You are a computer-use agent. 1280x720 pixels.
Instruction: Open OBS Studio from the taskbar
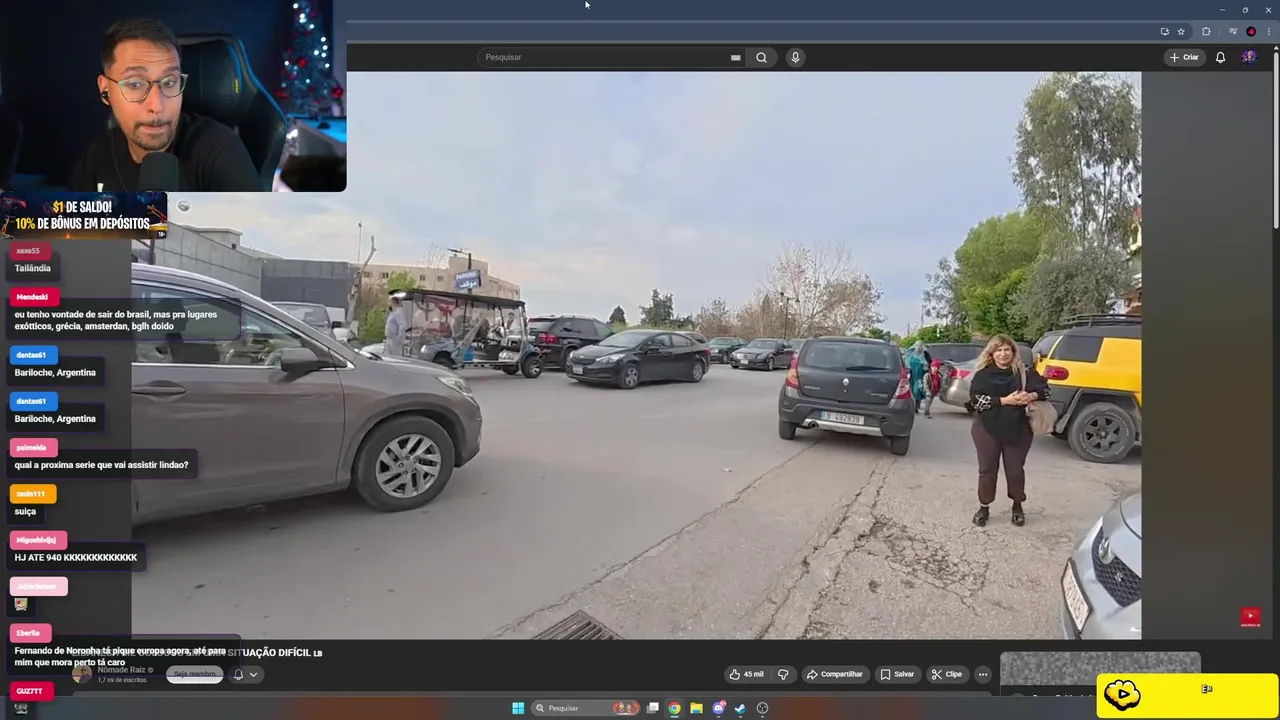762,708
